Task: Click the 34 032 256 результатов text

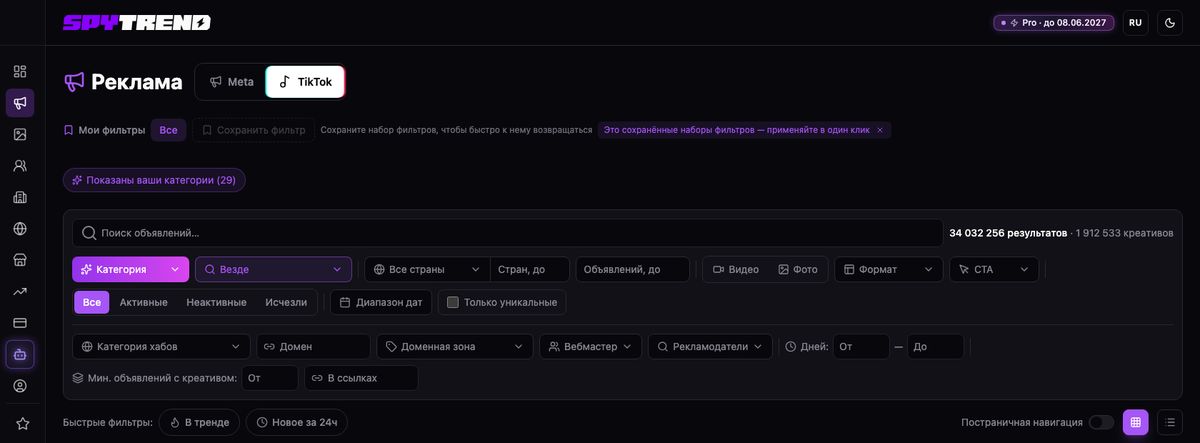Action: (x=1008, y=233)
